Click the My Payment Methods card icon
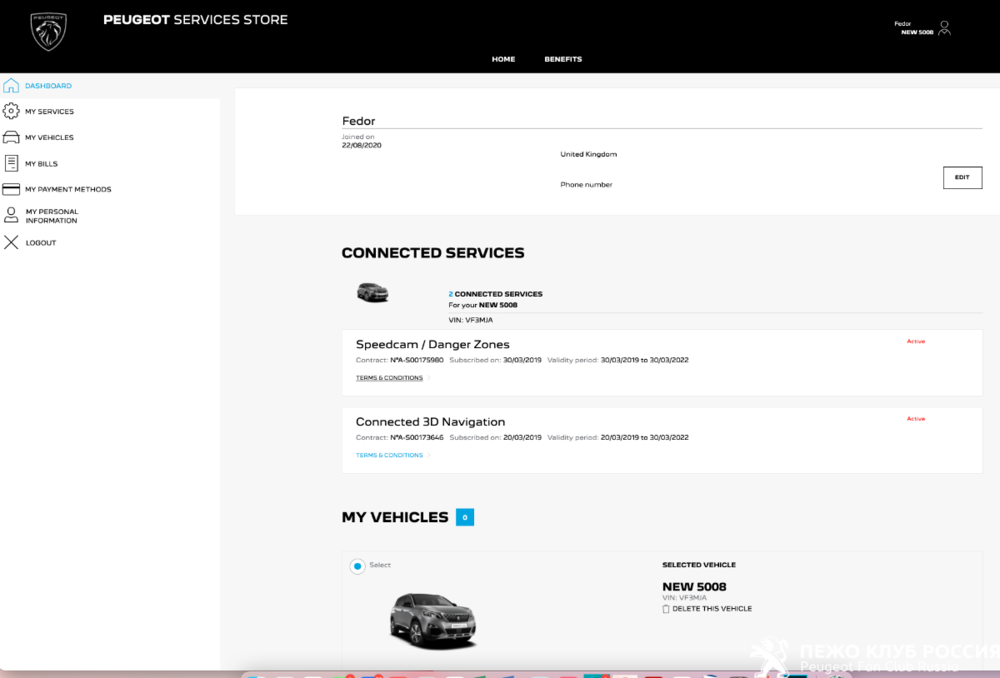The image size is (1000, 678). [11, 189]
